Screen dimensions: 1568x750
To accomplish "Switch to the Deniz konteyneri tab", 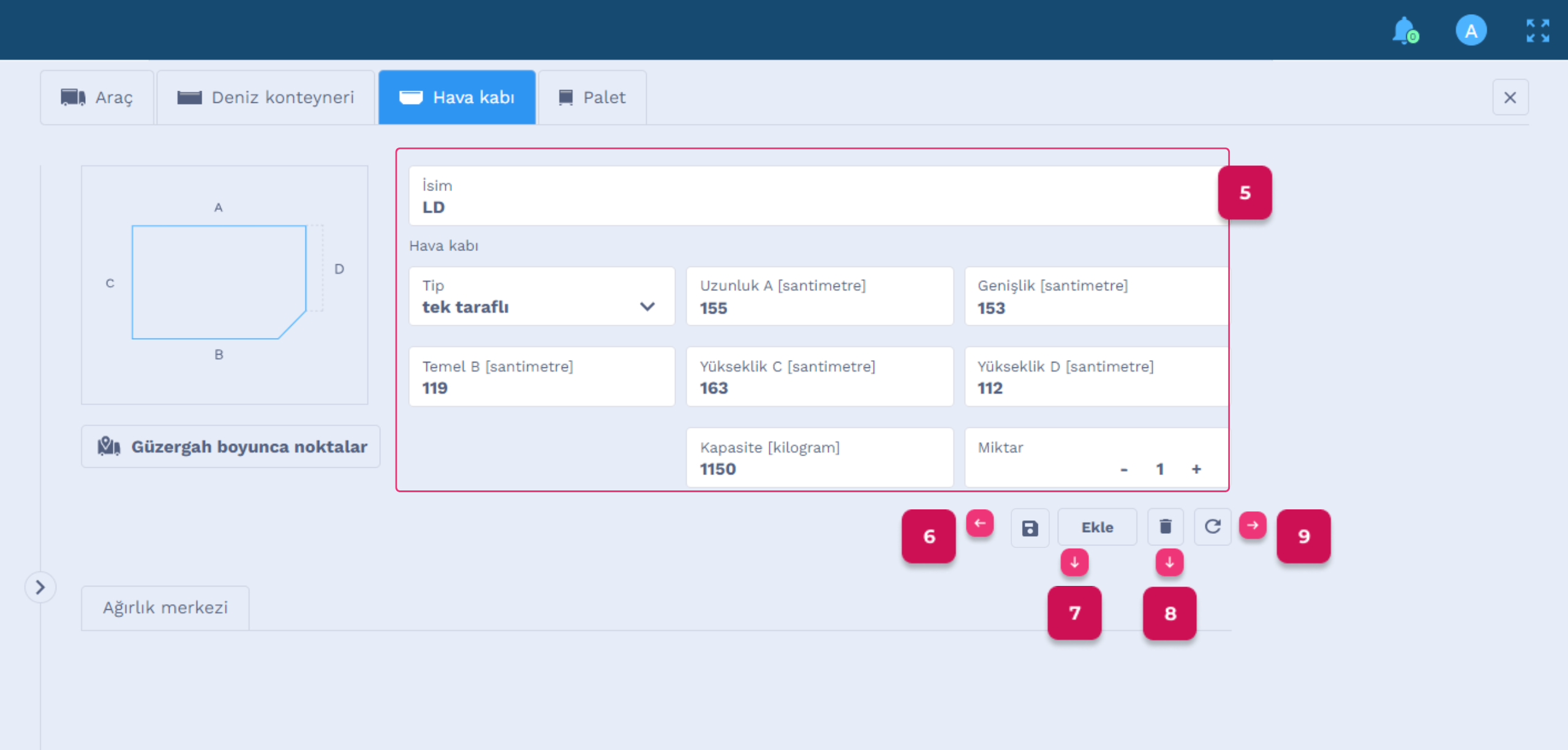I will click(x=266, y=97).
